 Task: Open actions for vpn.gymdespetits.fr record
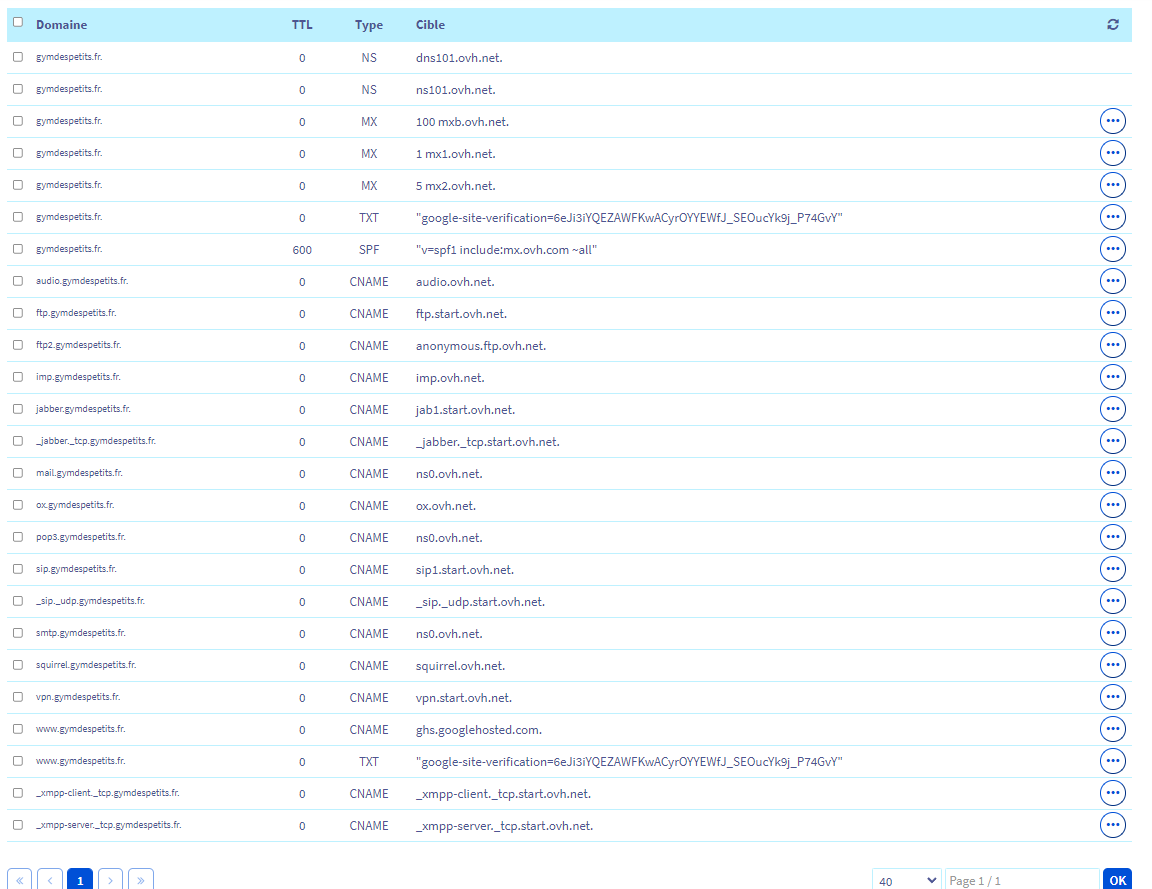point(1112,697)
